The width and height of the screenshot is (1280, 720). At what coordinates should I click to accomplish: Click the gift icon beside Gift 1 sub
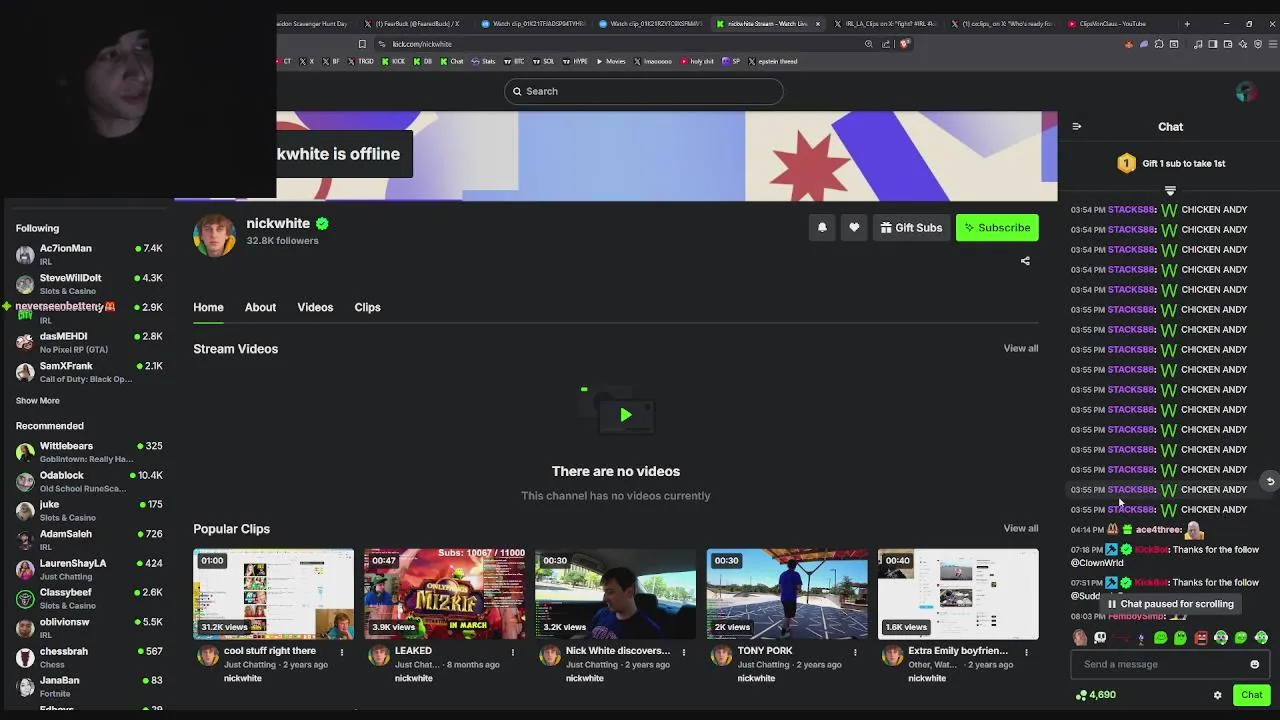click(x=1126, y=163)
